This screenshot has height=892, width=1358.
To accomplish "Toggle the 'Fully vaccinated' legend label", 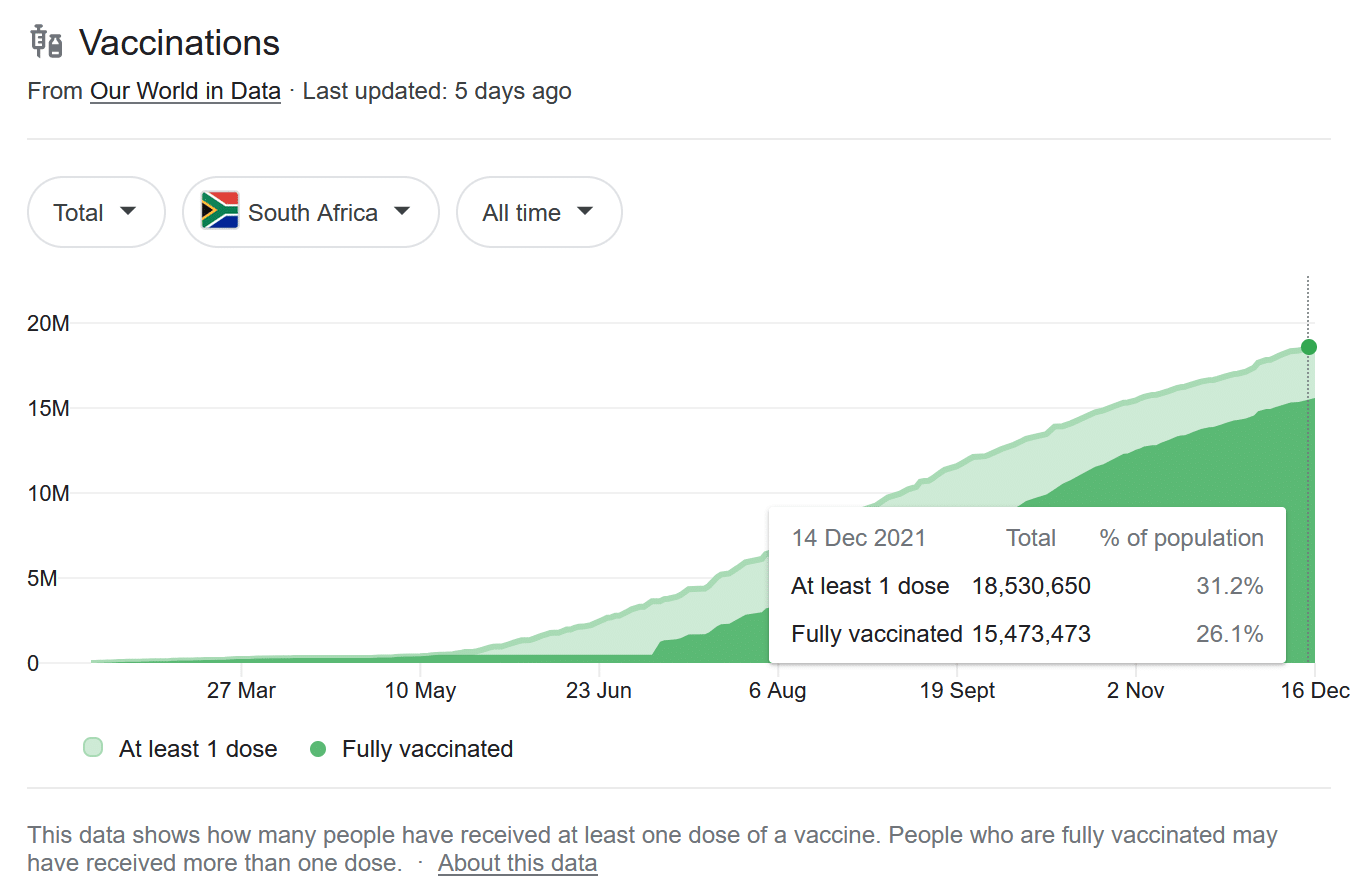I will (427, 749).
